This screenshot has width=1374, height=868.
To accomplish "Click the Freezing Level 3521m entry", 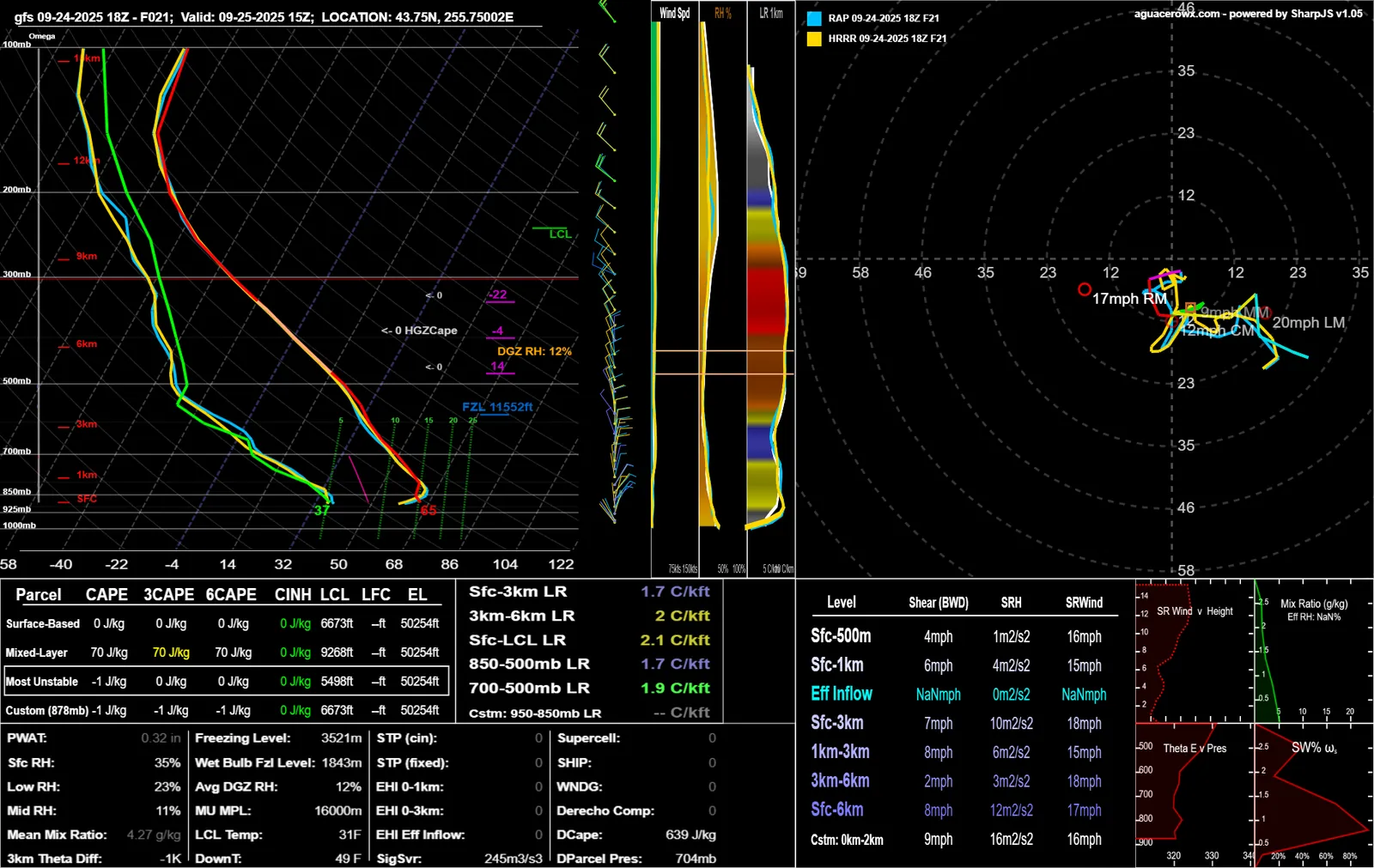I will pos(278,738).
